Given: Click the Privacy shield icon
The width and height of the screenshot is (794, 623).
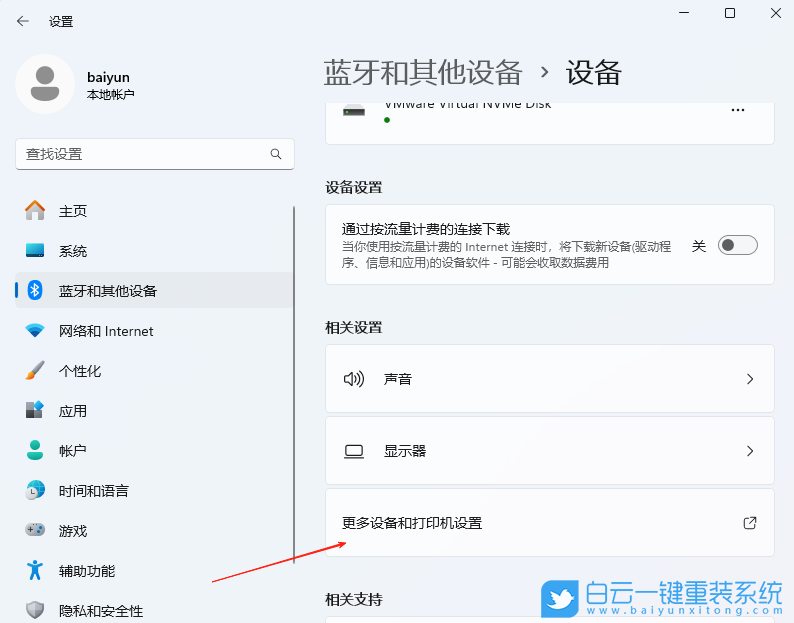Looking at the screenshot, I should click(x=35, y=610).
